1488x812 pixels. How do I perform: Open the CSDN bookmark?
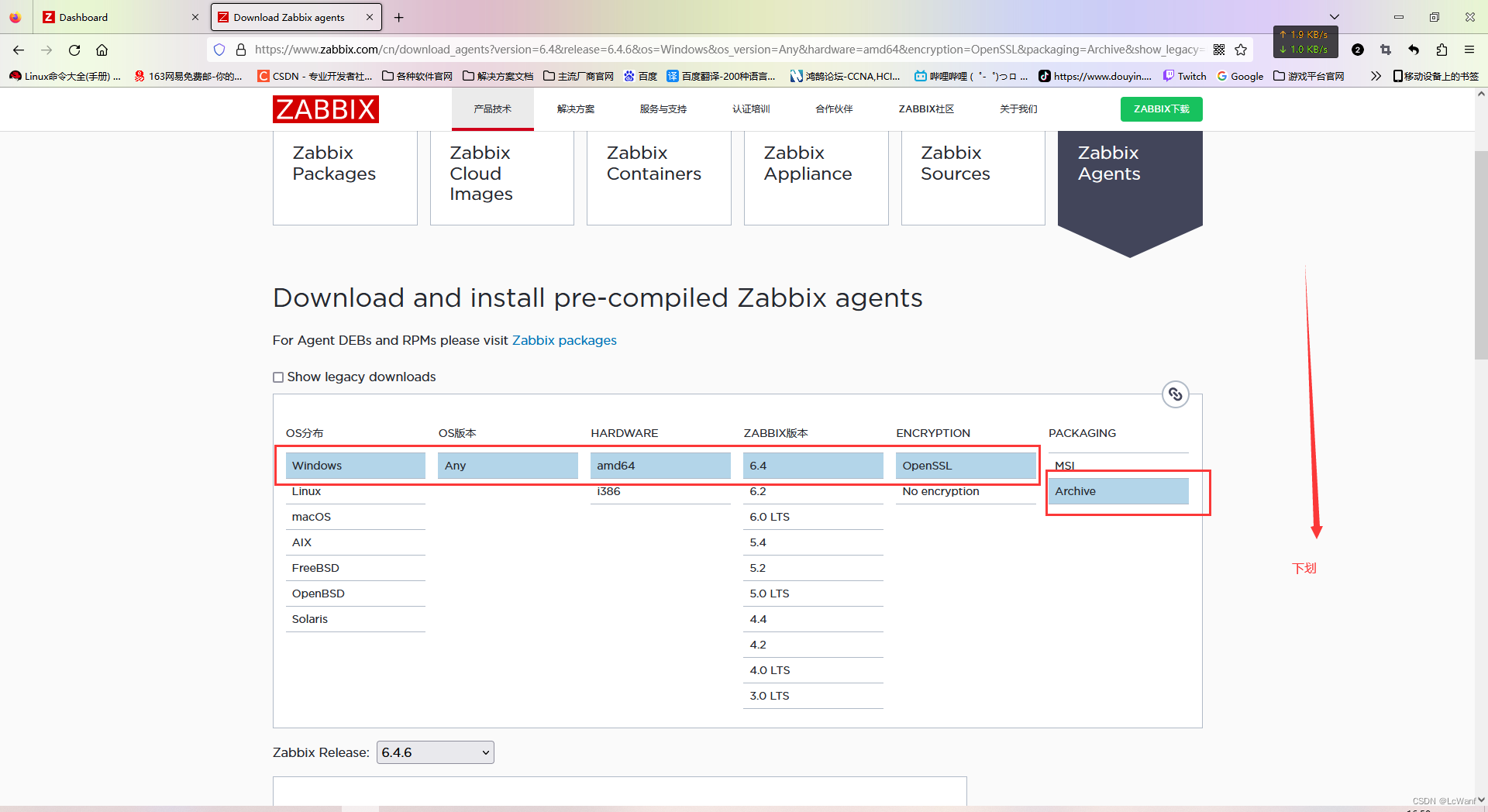[315, 76]
